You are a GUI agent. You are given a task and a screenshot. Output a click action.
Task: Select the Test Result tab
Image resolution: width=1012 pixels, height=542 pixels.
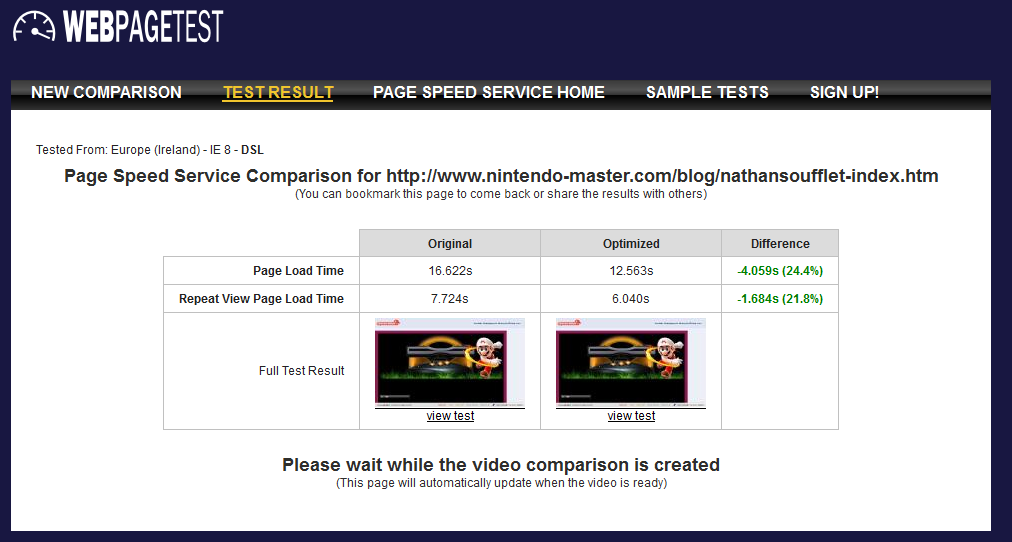[278, 92]
